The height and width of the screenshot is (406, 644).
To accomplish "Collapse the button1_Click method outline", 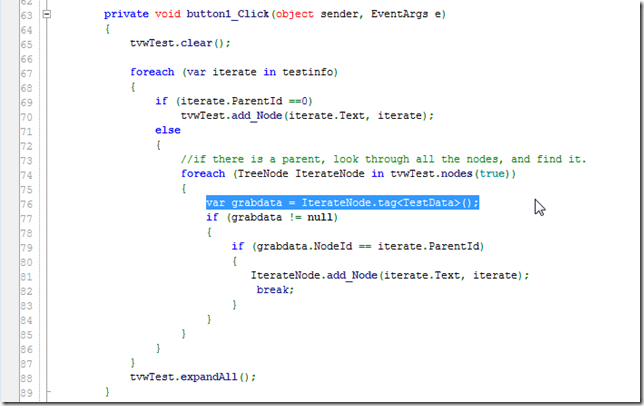I will [47, 14].
